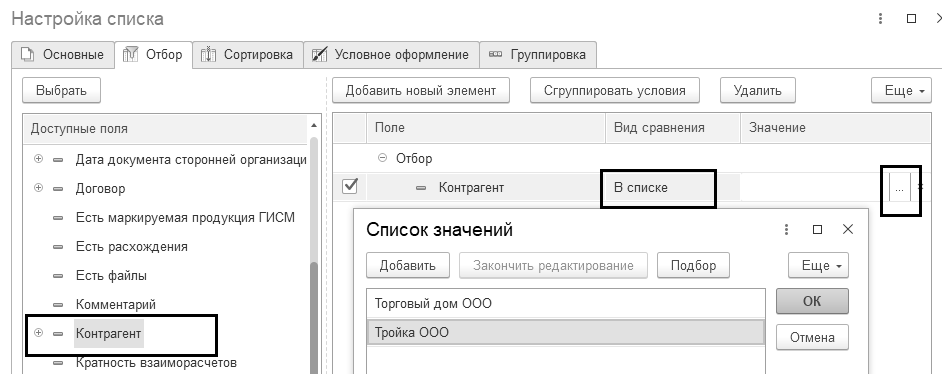942x374 pixels.
Task: Expand the Договор field node
Action: coord(38,188)
